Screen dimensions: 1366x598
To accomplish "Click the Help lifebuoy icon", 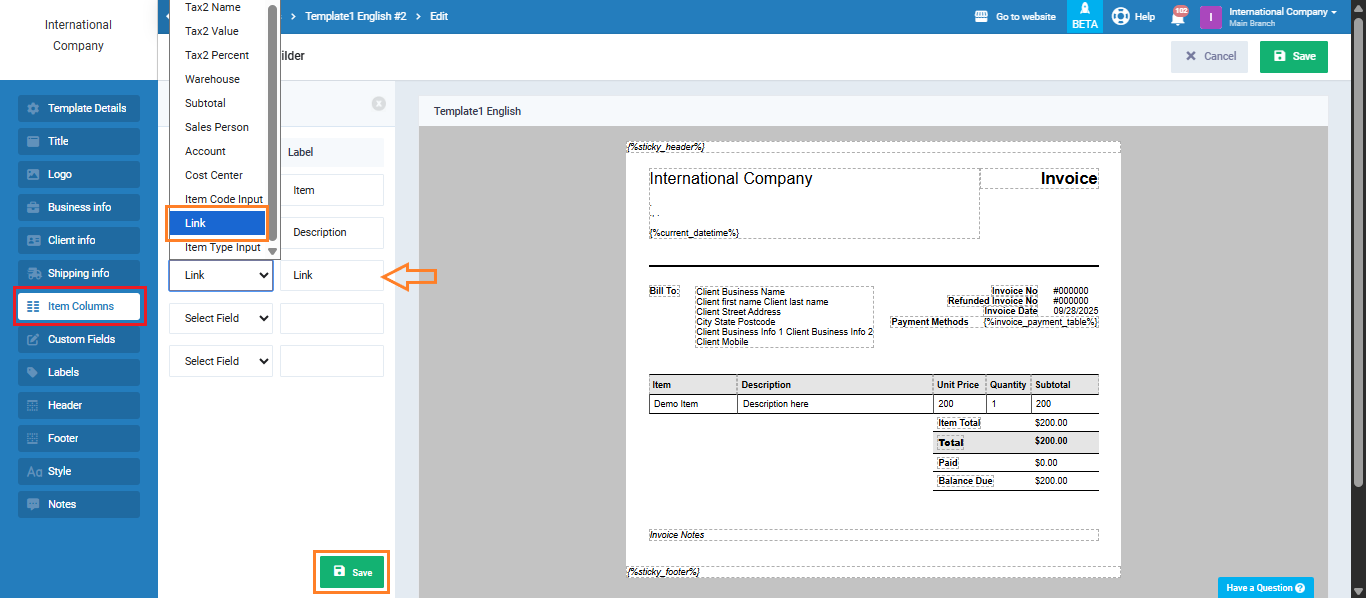I will pyautogui.click(x=1120, y=17).
